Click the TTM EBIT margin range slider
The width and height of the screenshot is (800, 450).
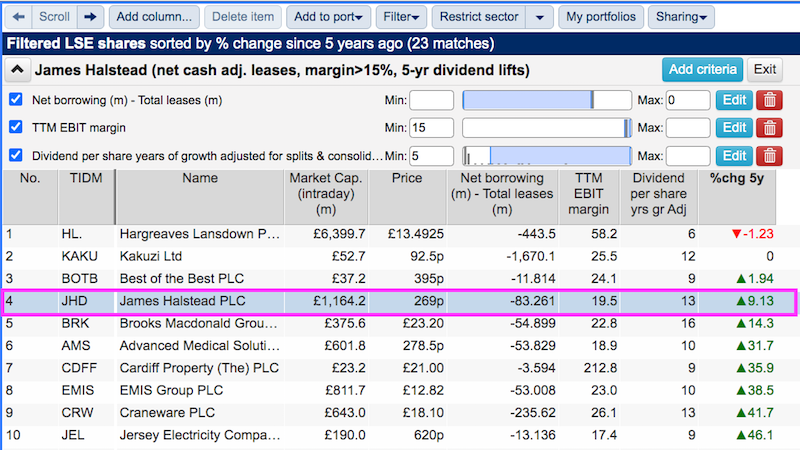click(547, 128)
